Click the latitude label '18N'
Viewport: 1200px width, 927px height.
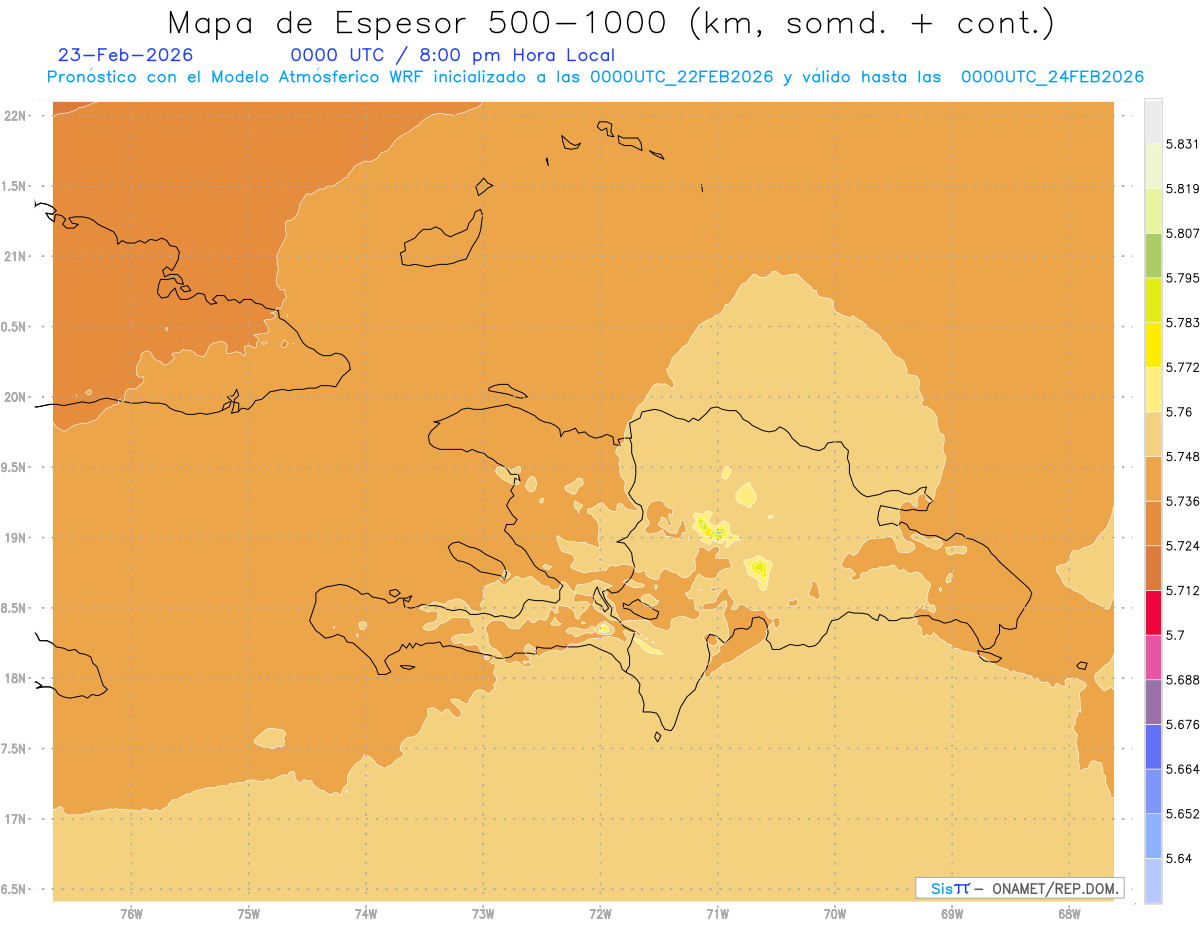[x=16, y=678]
